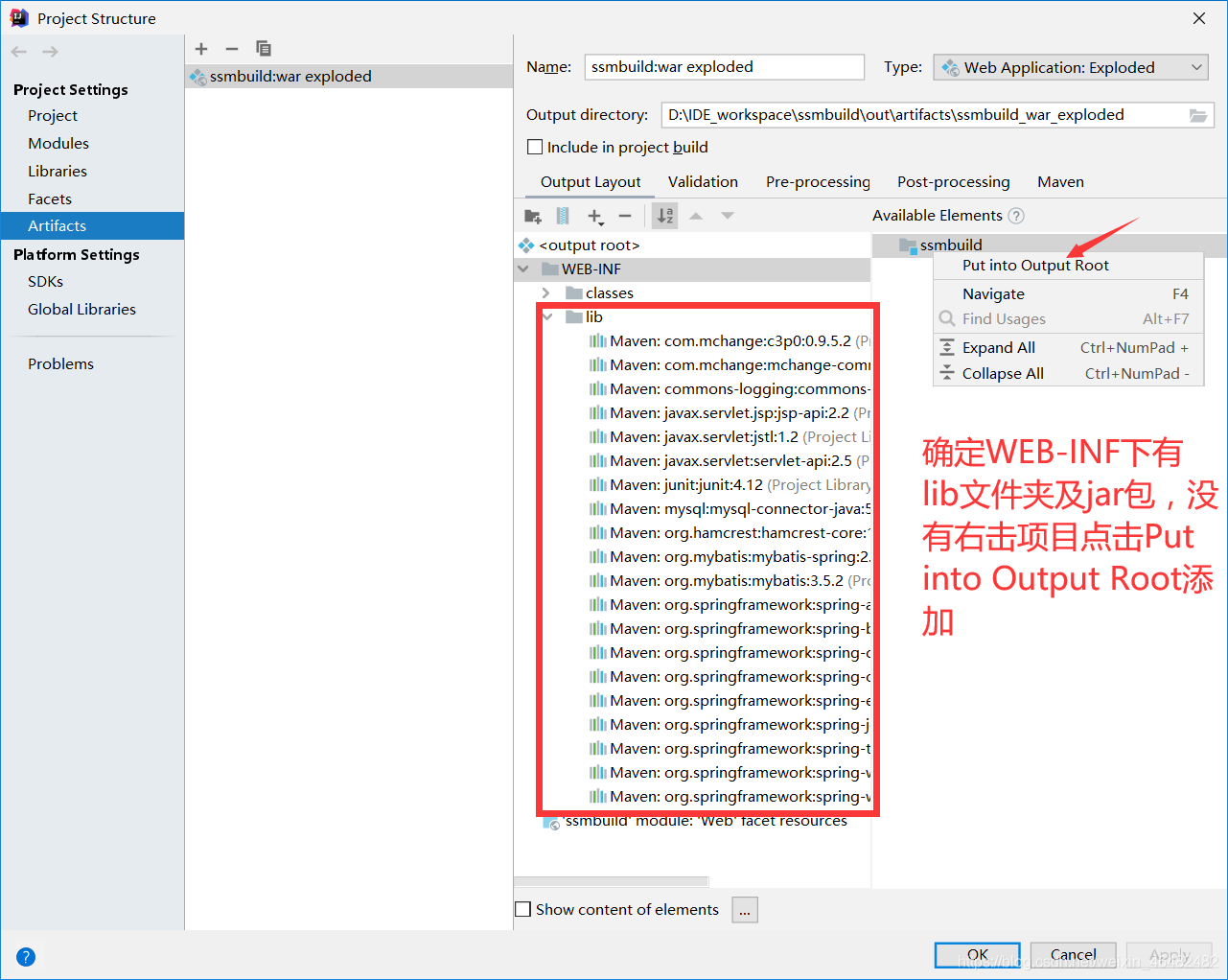Click the Apply button
Image resolution: width=1228 pixels, height=980 pixels.
[x=1170, y=955]
